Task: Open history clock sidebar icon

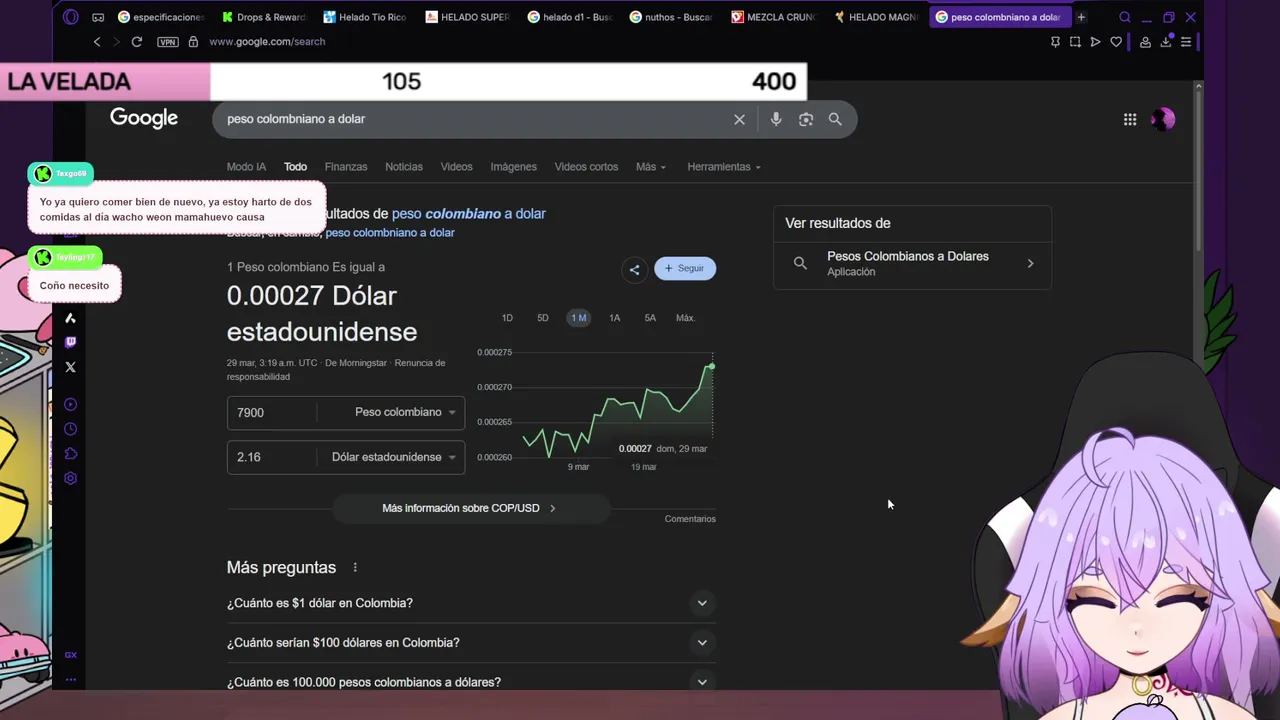Action: coord(70,429)
